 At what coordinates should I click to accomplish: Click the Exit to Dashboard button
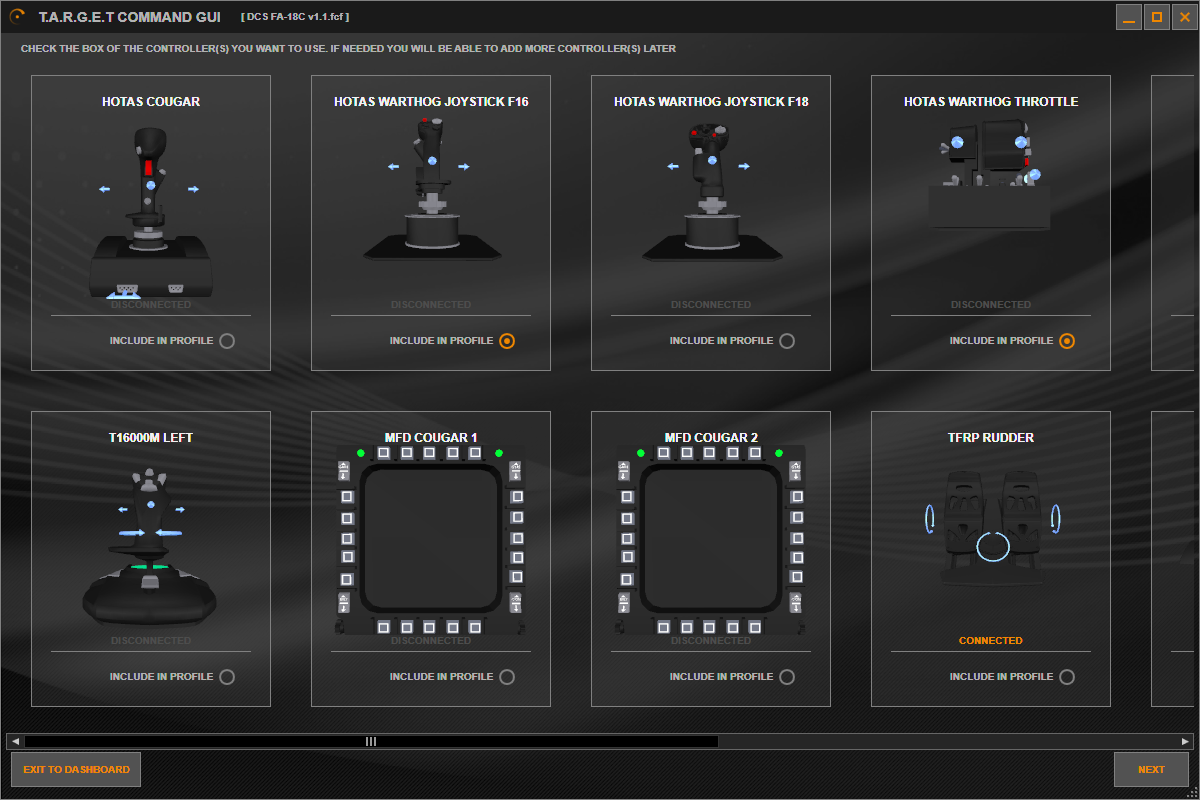(x=76, y=770)
